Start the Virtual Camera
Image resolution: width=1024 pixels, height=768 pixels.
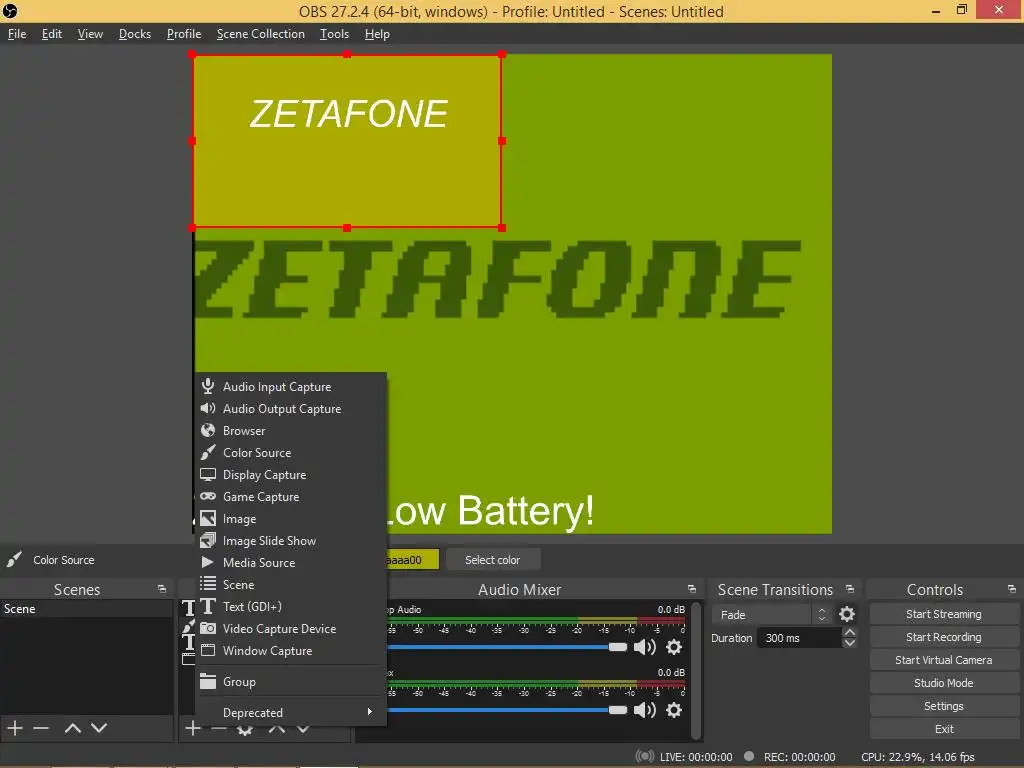944,660
